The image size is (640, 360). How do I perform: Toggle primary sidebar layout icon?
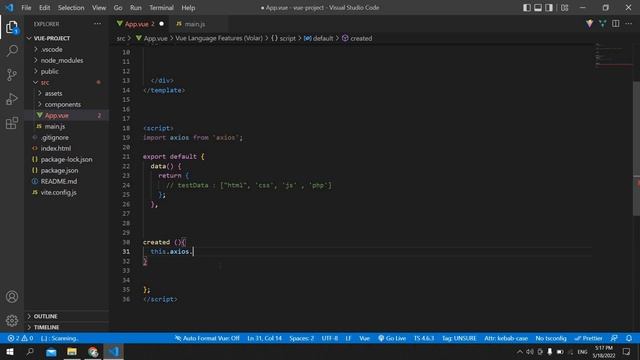coord(527,8)
